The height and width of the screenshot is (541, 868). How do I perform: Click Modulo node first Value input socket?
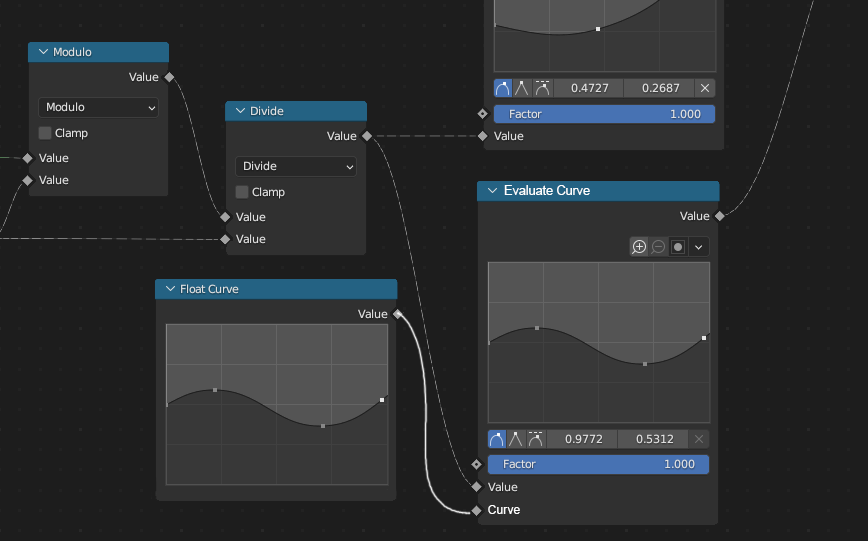pos(28,158)
